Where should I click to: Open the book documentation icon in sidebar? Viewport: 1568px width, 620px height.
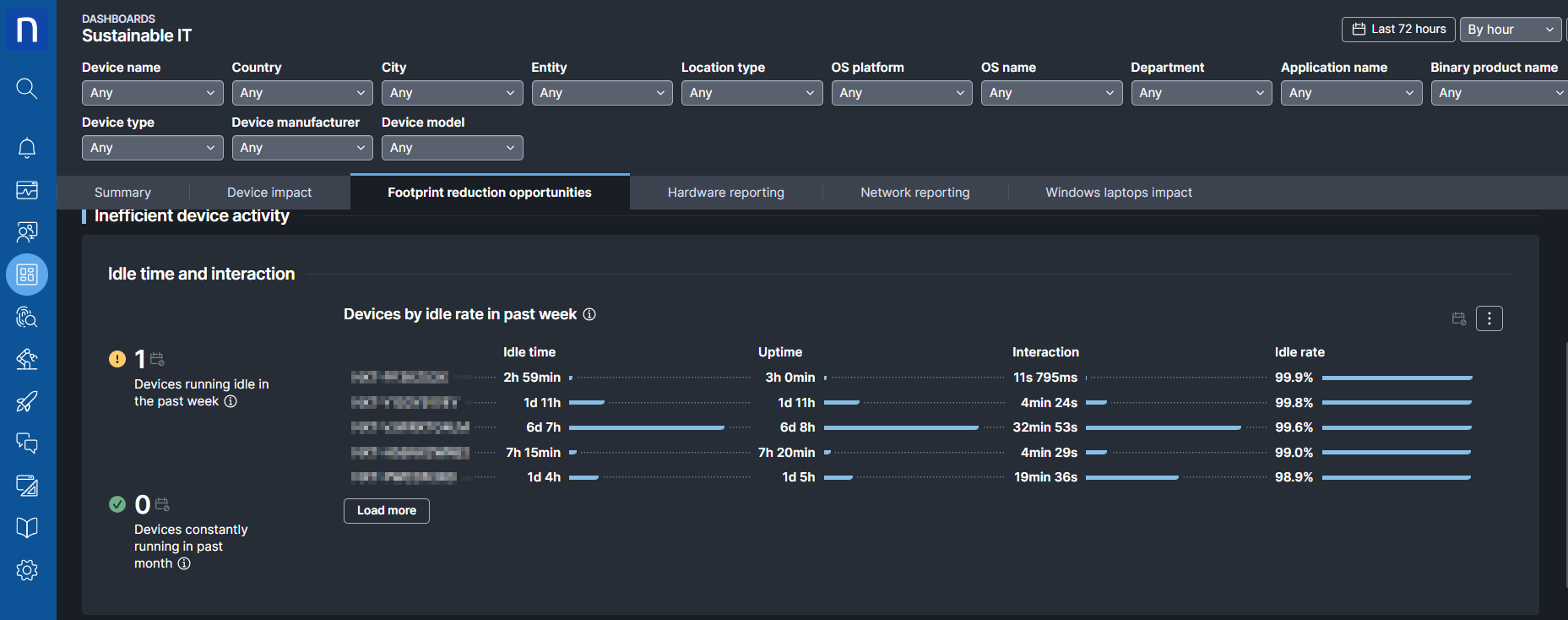pos(27,528)
